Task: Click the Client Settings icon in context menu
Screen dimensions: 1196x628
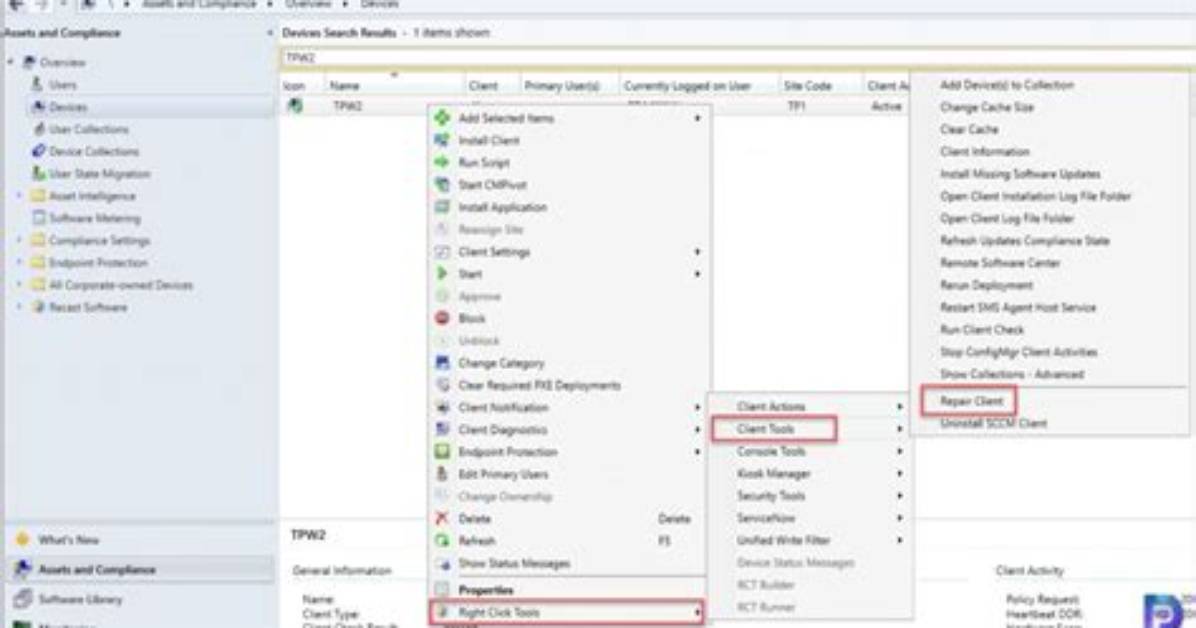Action: 442,251
